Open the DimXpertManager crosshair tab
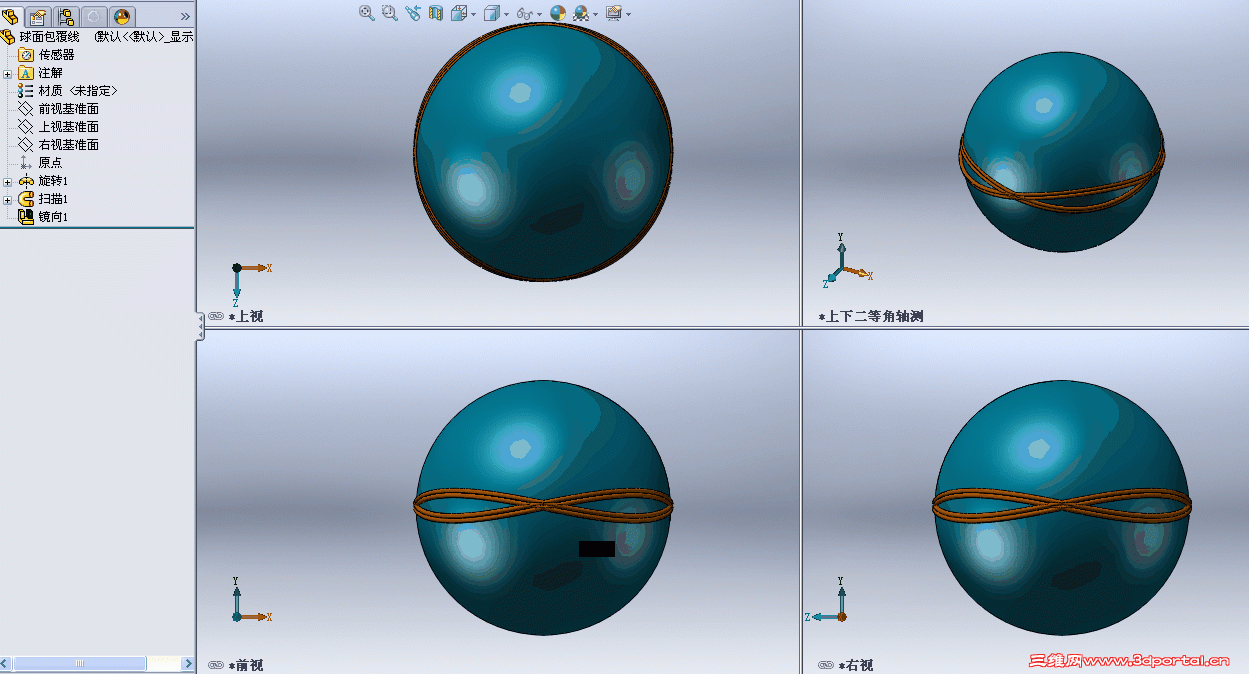This screenshot has height=674, width=1249. [94, 15]
